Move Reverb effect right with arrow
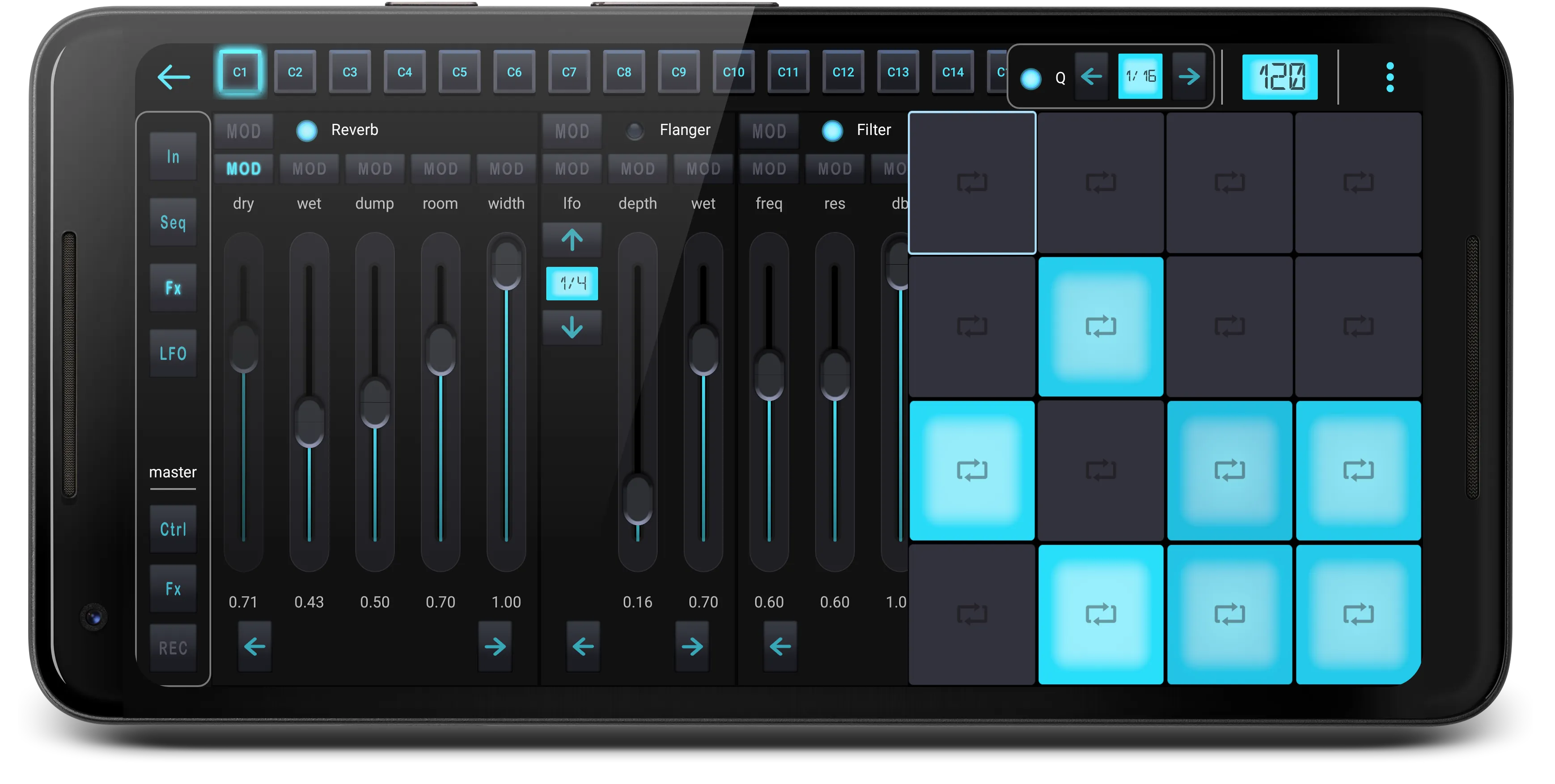Viewport: 1555px width, 784px height. (x=495, y=646)
